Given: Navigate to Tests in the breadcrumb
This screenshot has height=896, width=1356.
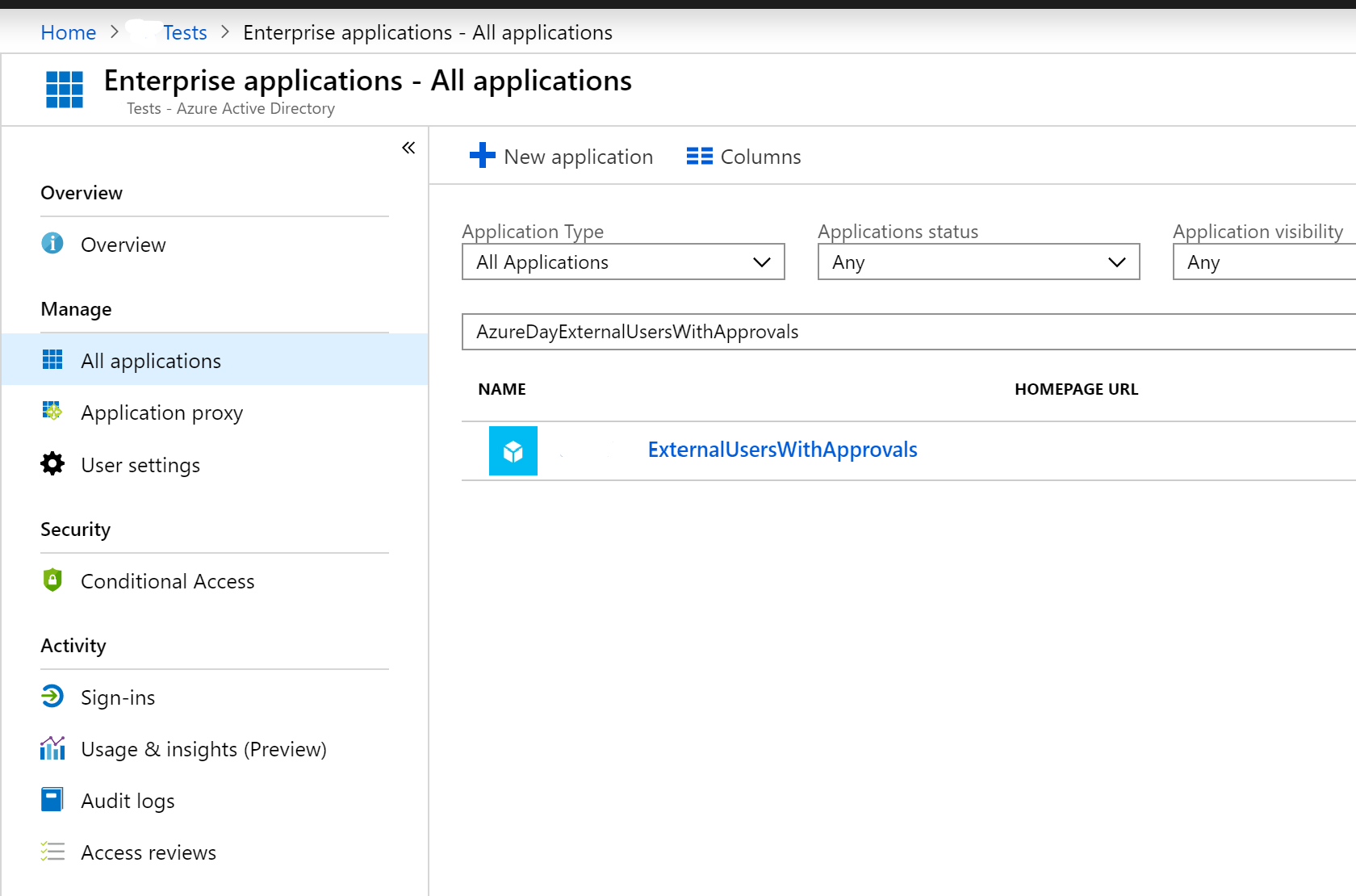Looking at the screenshot, I should (x=184, y=31).
